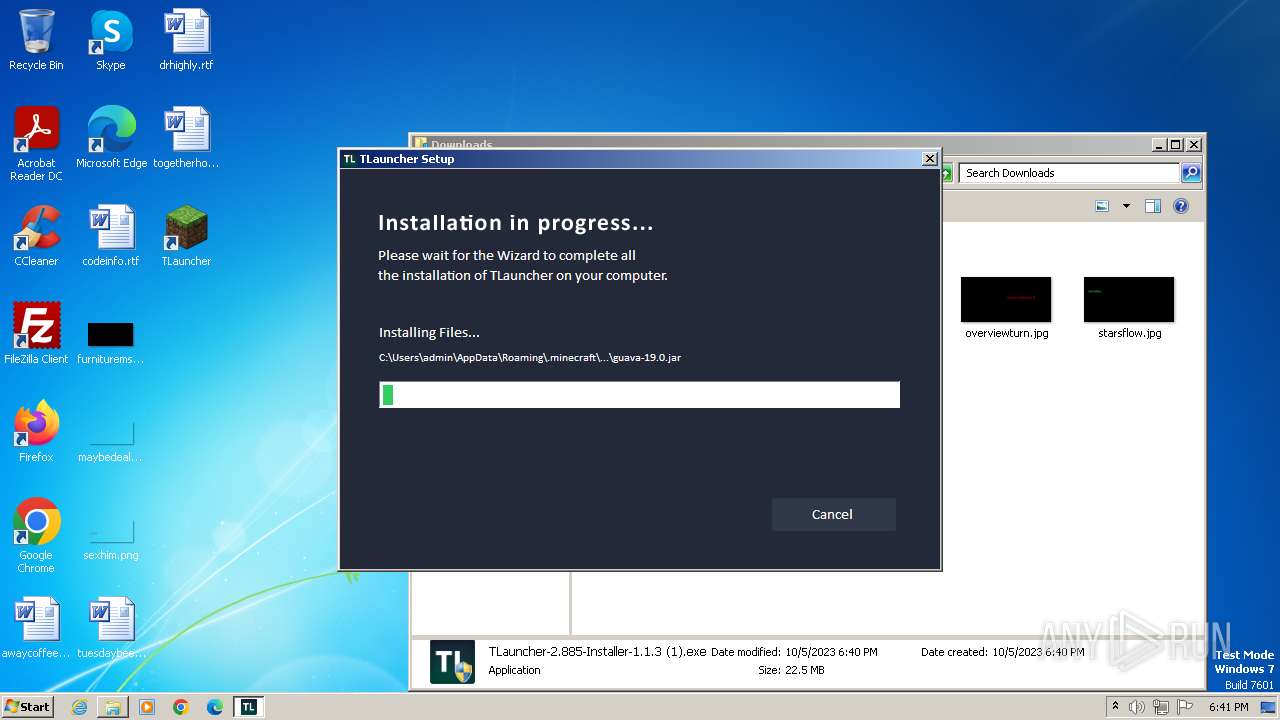The height and width of the screenshot is (720, 1280).
Task: Click the Search Downloads input field
Action: (1069, 173)
